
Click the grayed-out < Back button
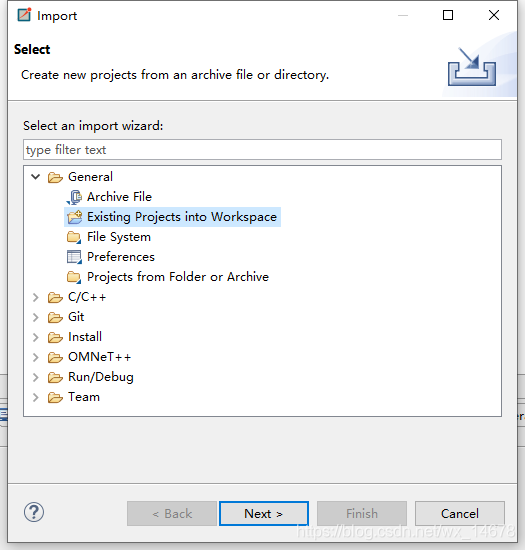(x=172, y=514)
